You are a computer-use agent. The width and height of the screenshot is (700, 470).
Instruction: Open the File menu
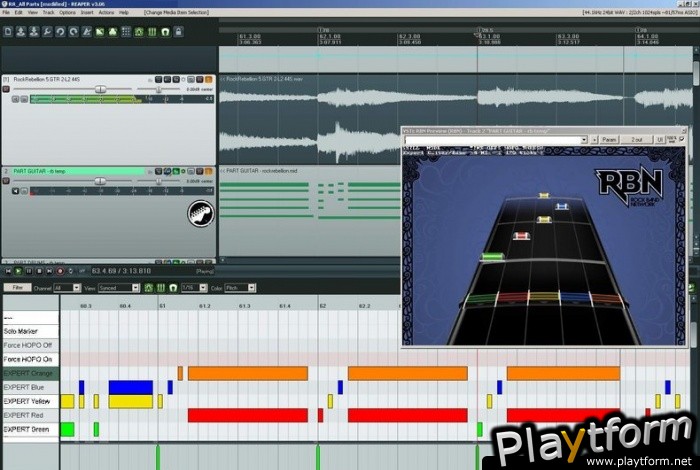[6, 12]
